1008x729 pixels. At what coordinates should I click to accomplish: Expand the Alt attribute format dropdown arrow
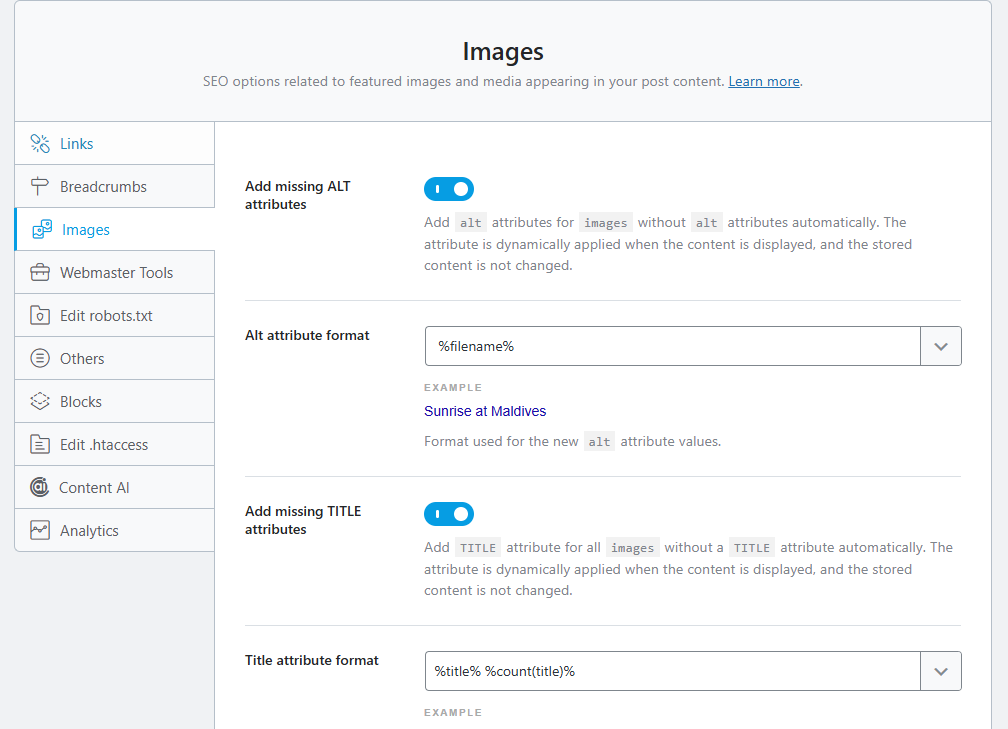pos(940,346)
